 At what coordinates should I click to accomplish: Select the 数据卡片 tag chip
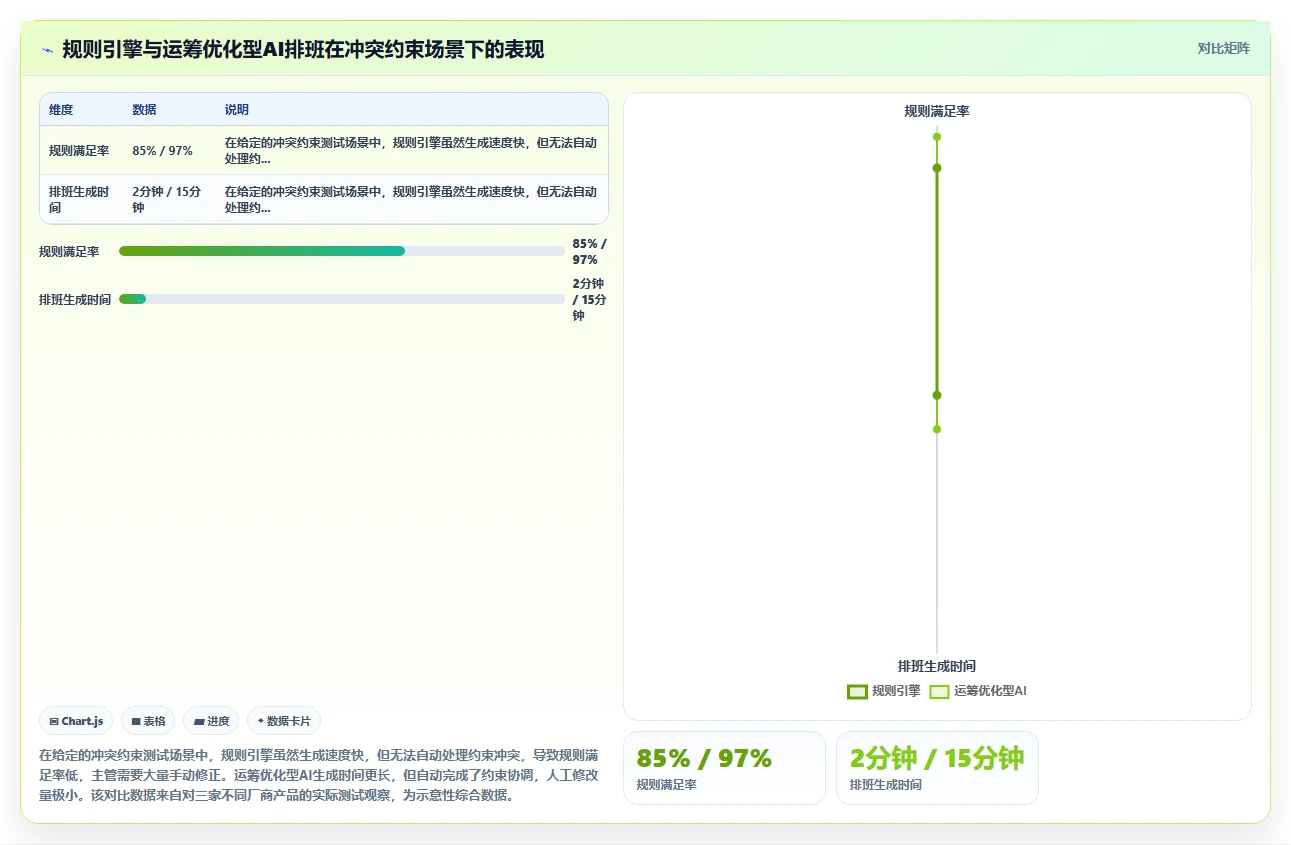[284, 721]
